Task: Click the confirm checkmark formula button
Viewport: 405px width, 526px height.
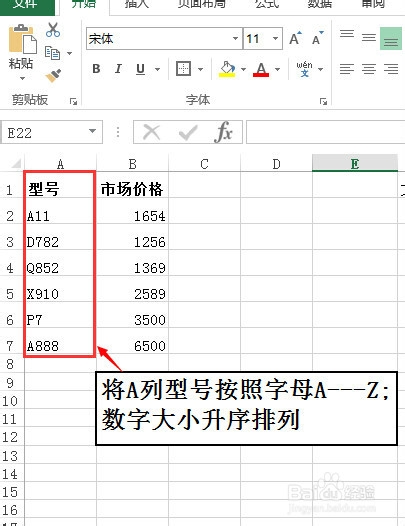Action: 188,133
